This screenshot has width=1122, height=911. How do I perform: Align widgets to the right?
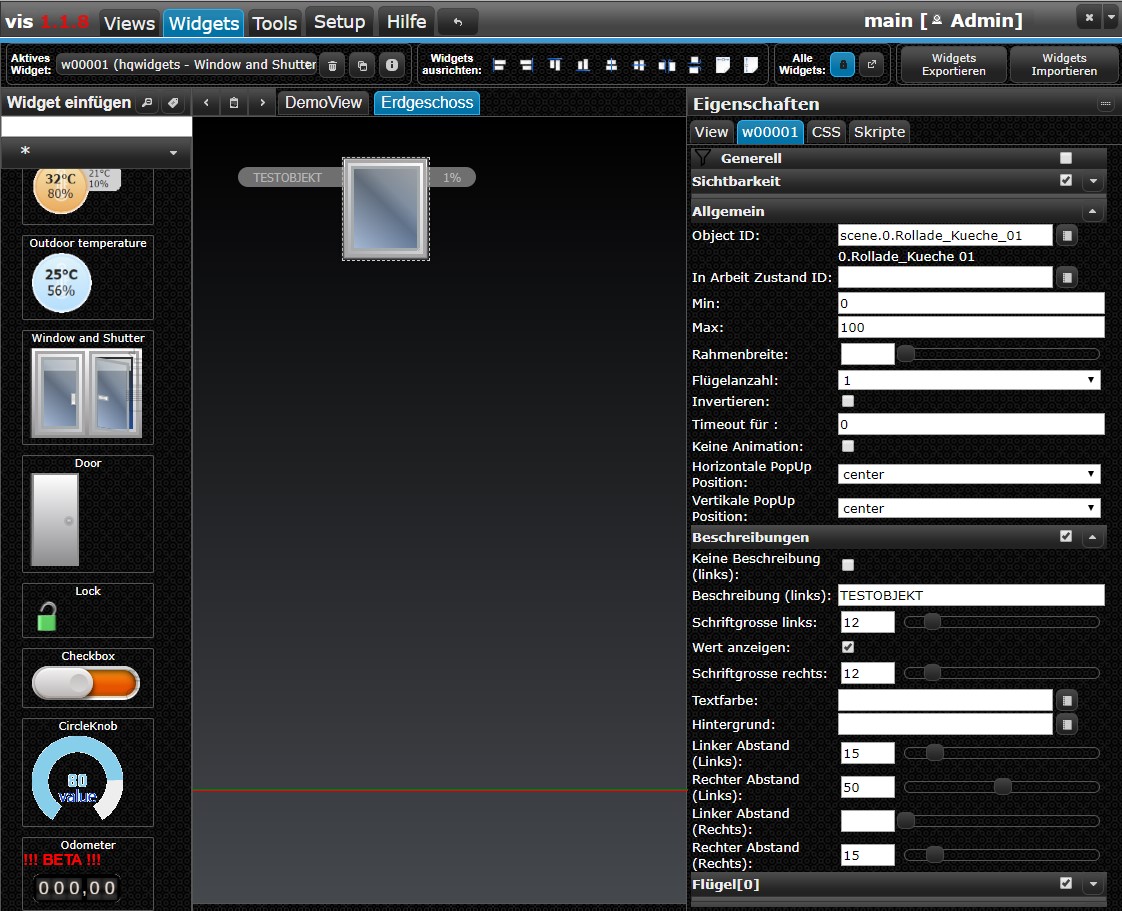pyautogui.click(x=527, y=65)
